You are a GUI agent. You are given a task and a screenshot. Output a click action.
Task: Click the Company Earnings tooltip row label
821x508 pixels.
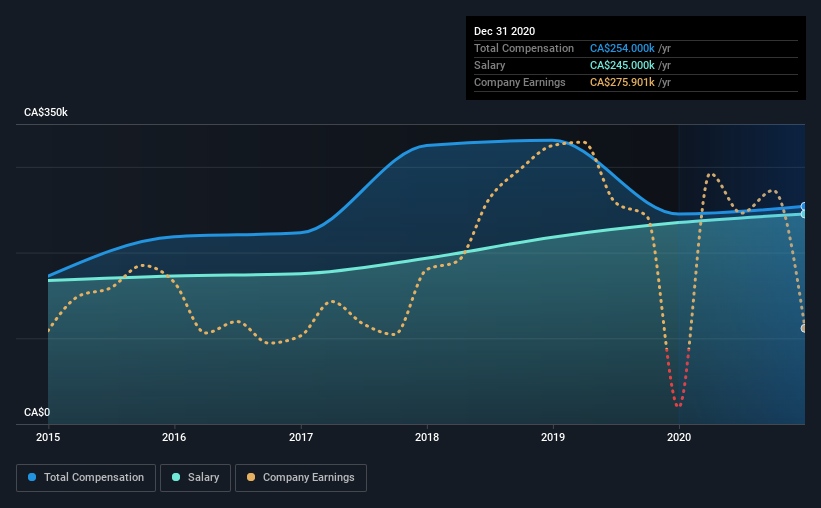coord(519,82)
